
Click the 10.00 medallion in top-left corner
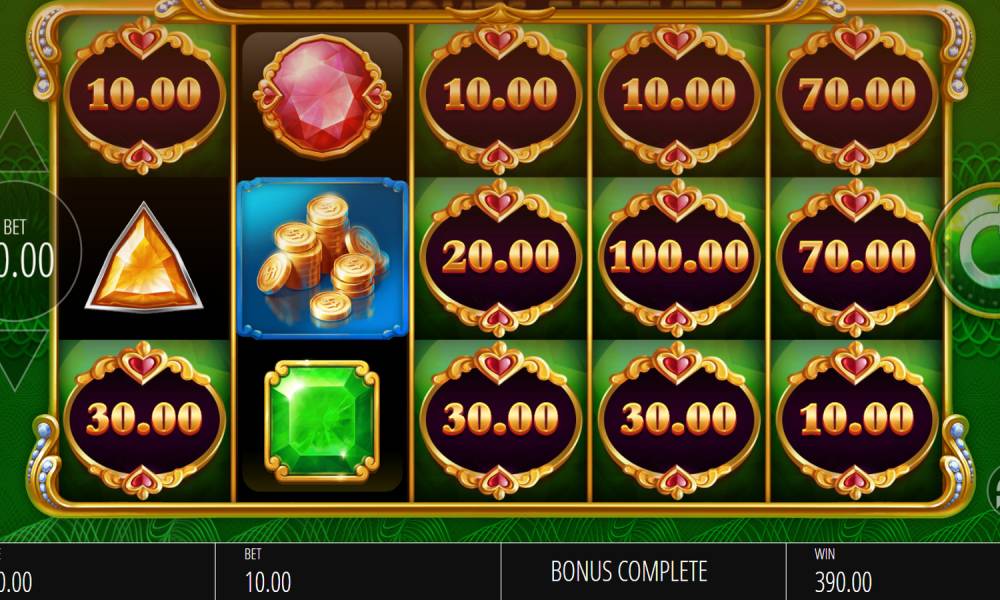point(144,96)
